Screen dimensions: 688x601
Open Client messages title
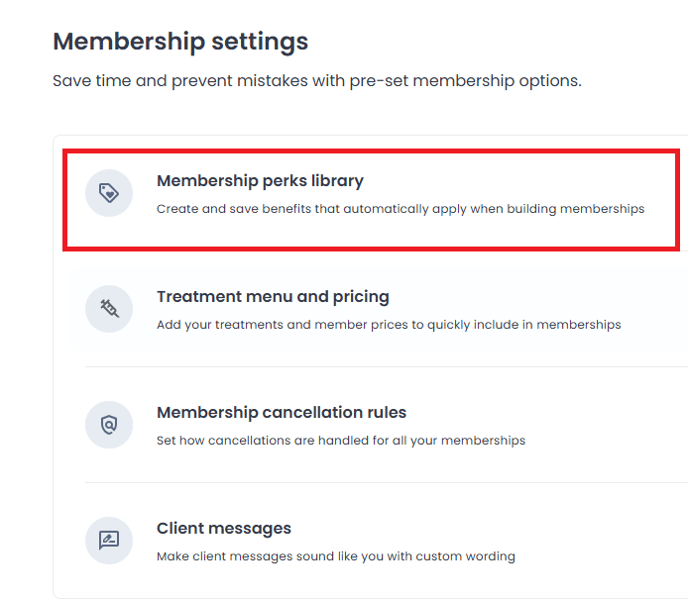tap(224, 528)
